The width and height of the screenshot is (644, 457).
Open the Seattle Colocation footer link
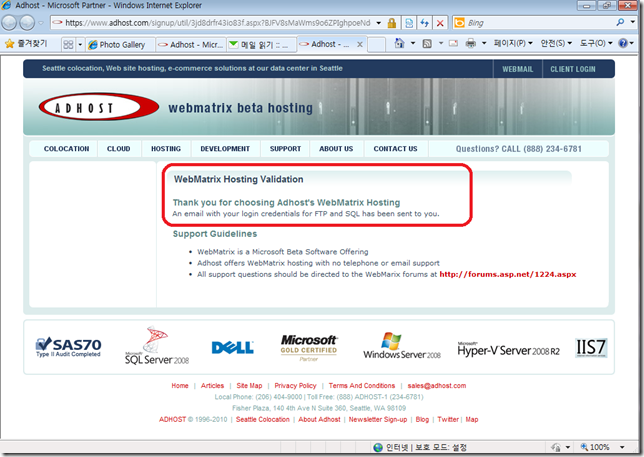click(263, 419)
